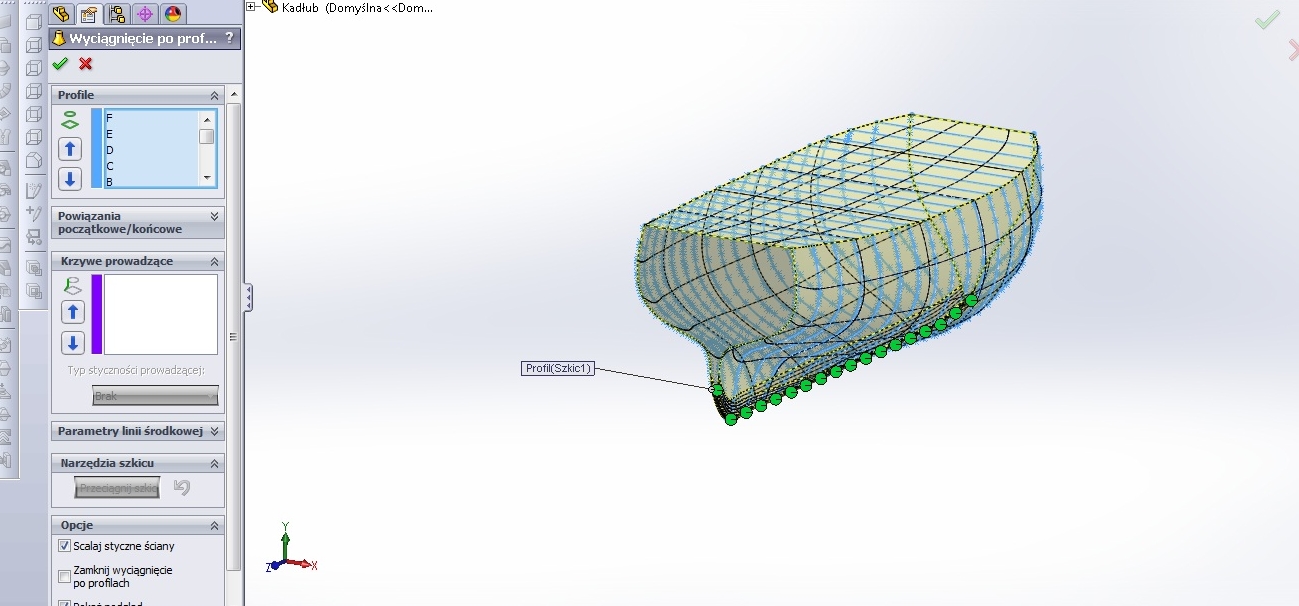Open help for Wyciągnięcie po profilach

(x=229, y=39)
